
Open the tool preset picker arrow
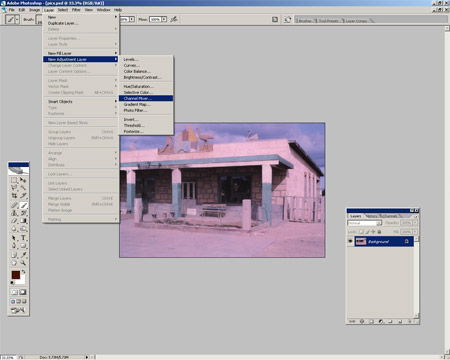17,19
